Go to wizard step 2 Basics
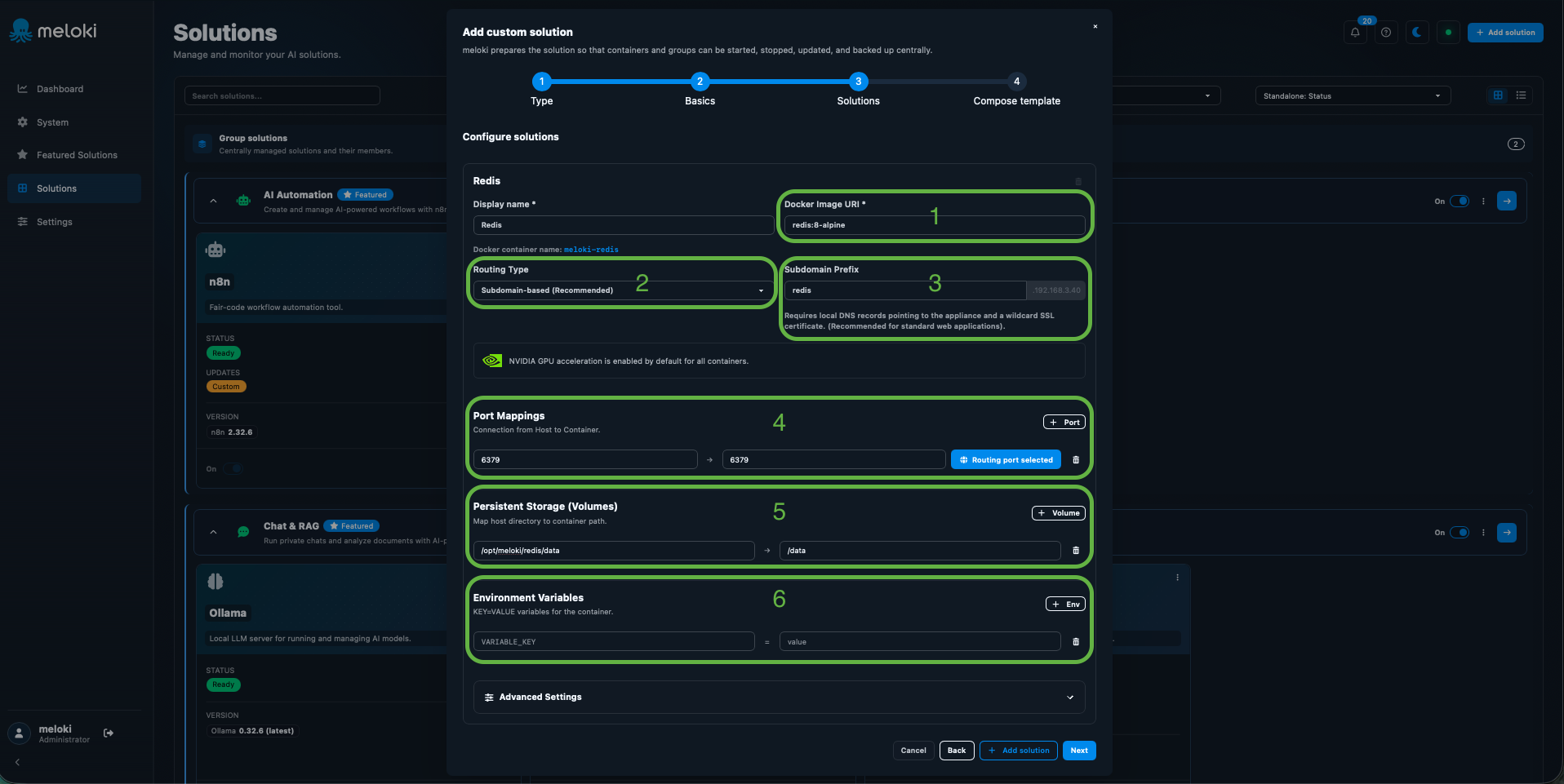The height and width of the screenshot is (784, 1564). click(700, 82)
